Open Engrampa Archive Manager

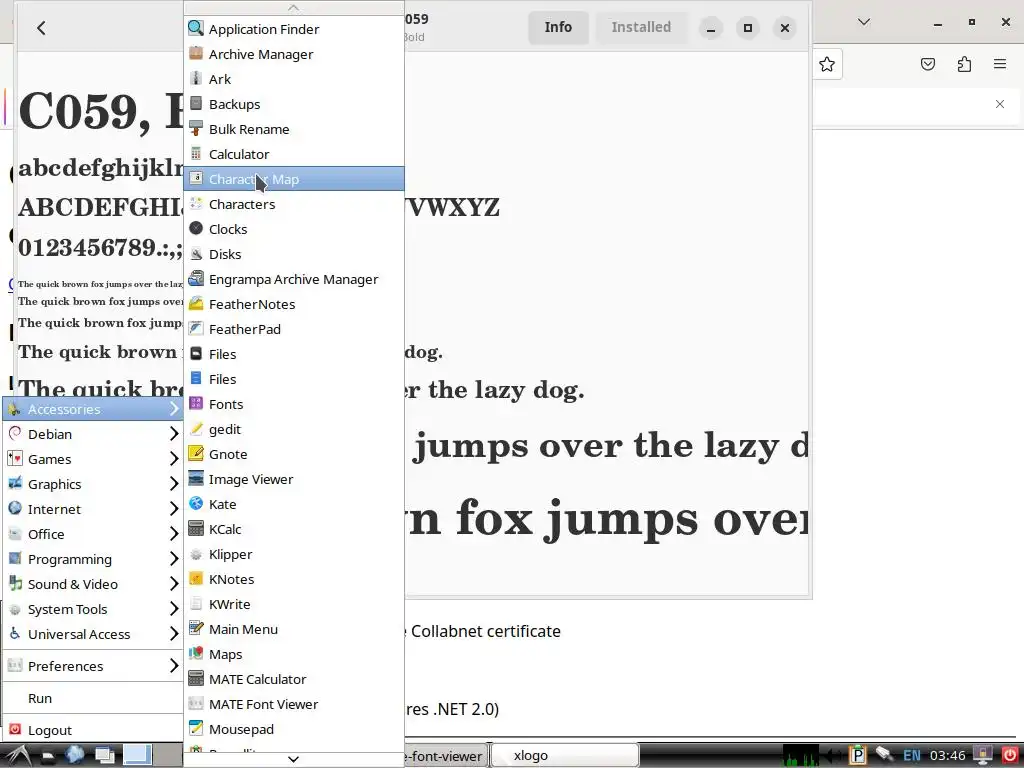294,279
